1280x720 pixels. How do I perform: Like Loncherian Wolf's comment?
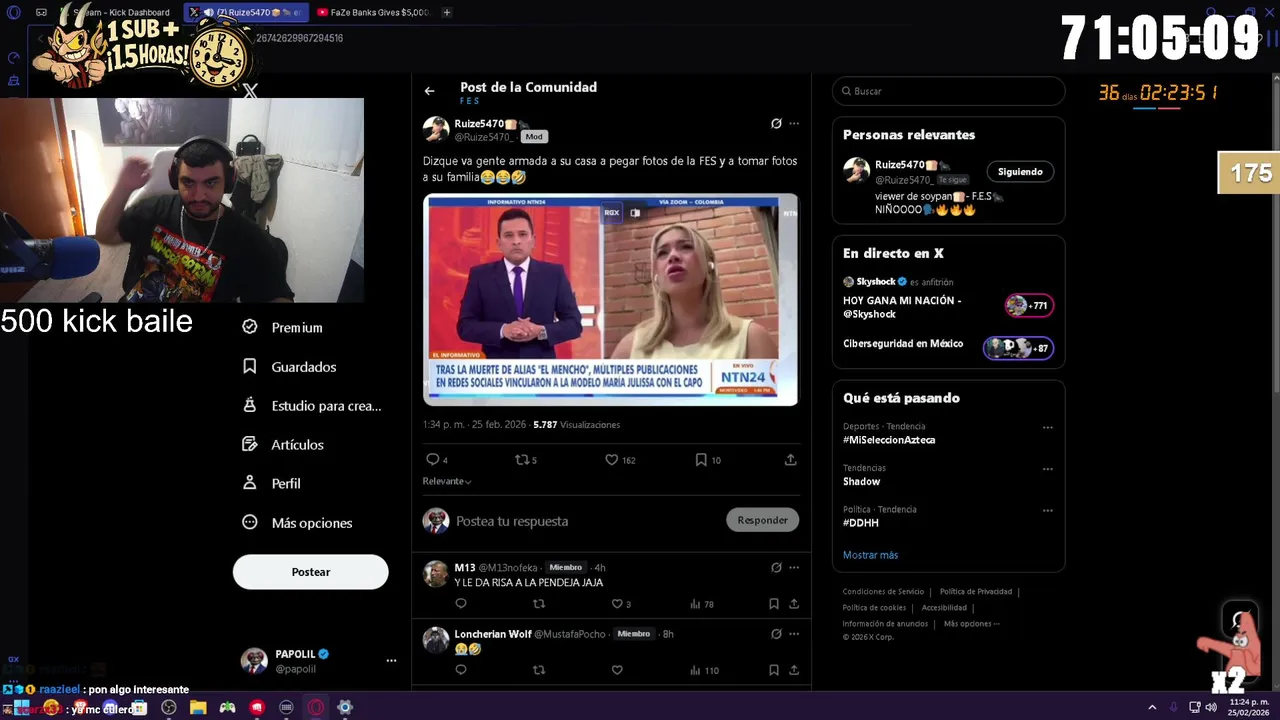pos(617,670)
